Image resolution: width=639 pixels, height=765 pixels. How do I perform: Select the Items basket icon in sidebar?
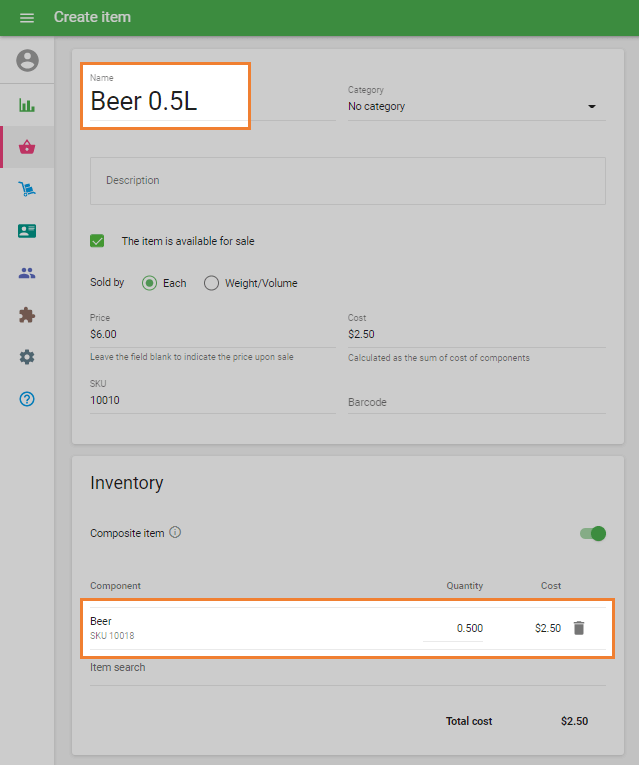coord(27,147)
